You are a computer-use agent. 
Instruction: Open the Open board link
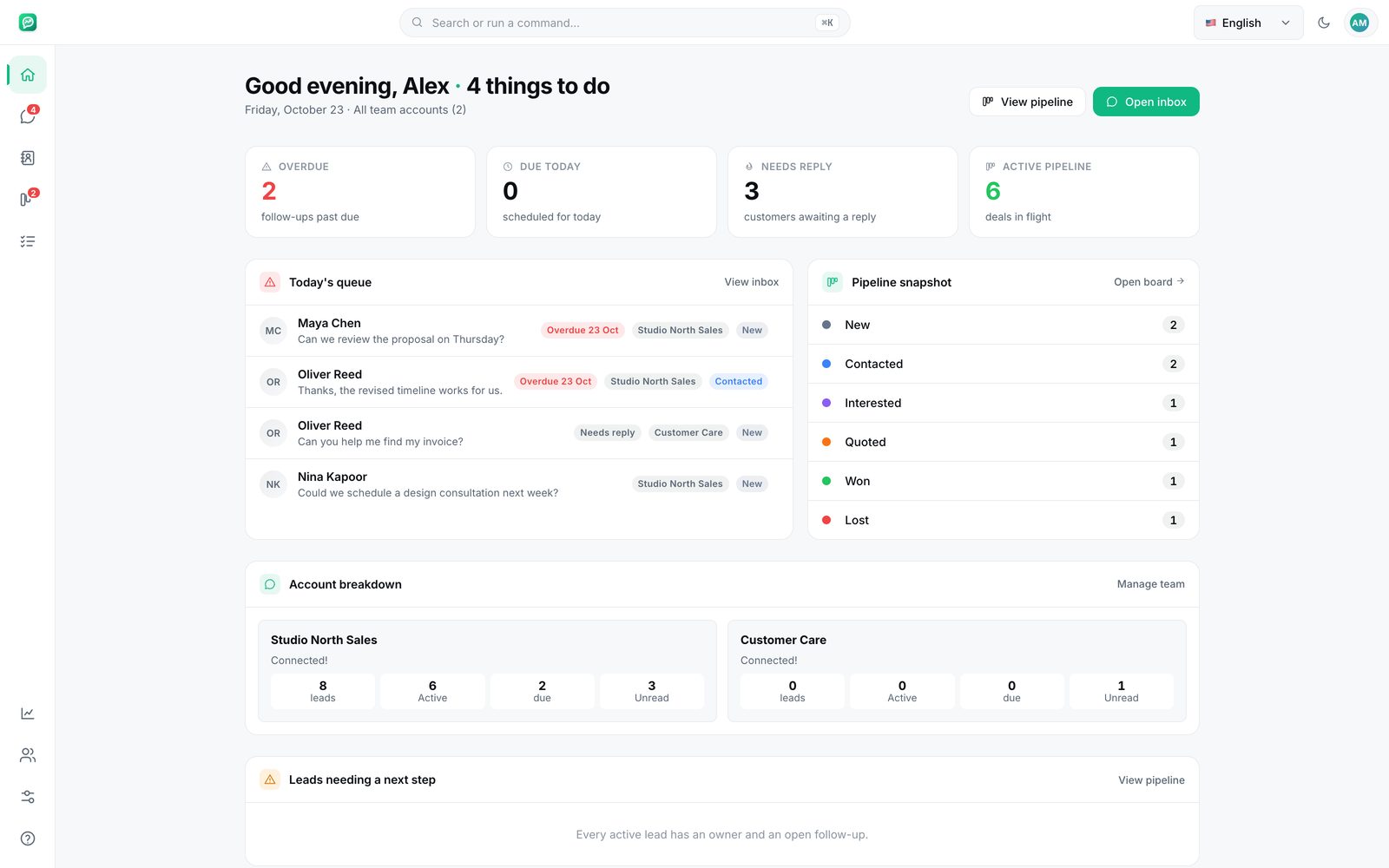coord(1149,282)
